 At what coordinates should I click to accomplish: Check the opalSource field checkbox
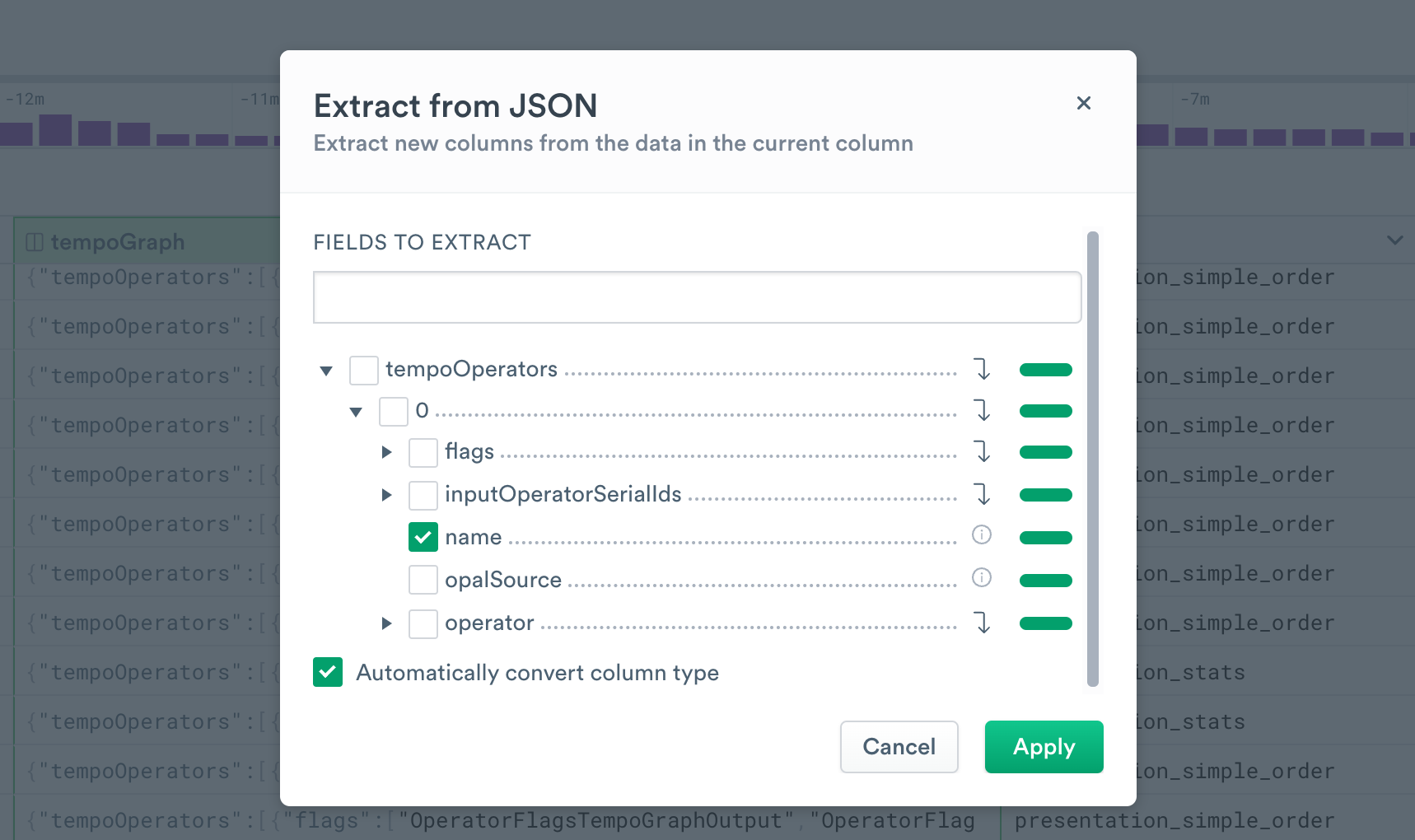(423, 580)
